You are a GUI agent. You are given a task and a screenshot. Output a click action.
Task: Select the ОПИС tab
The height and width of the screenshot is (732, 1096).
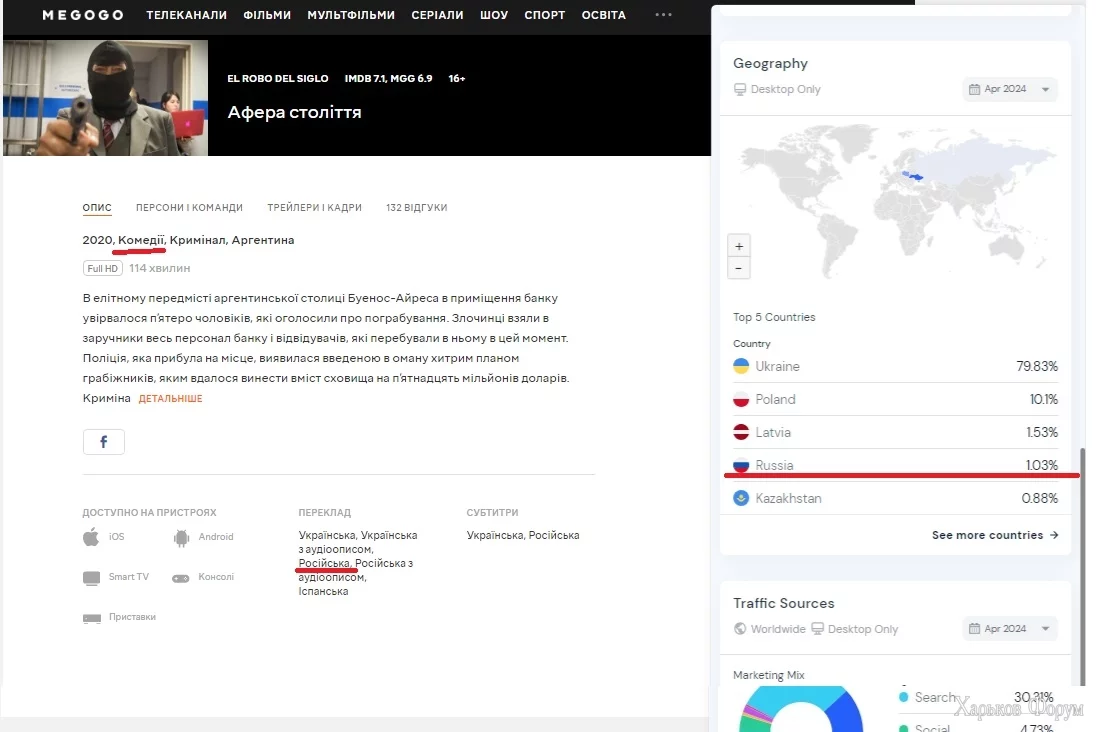97,208
